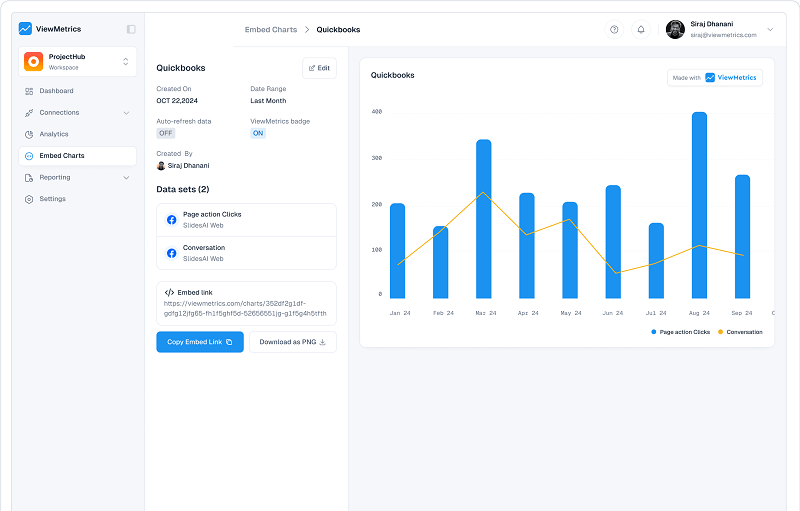800x511 pixels.
Task: Click the Last Month date range value
Action: point(268,101)
